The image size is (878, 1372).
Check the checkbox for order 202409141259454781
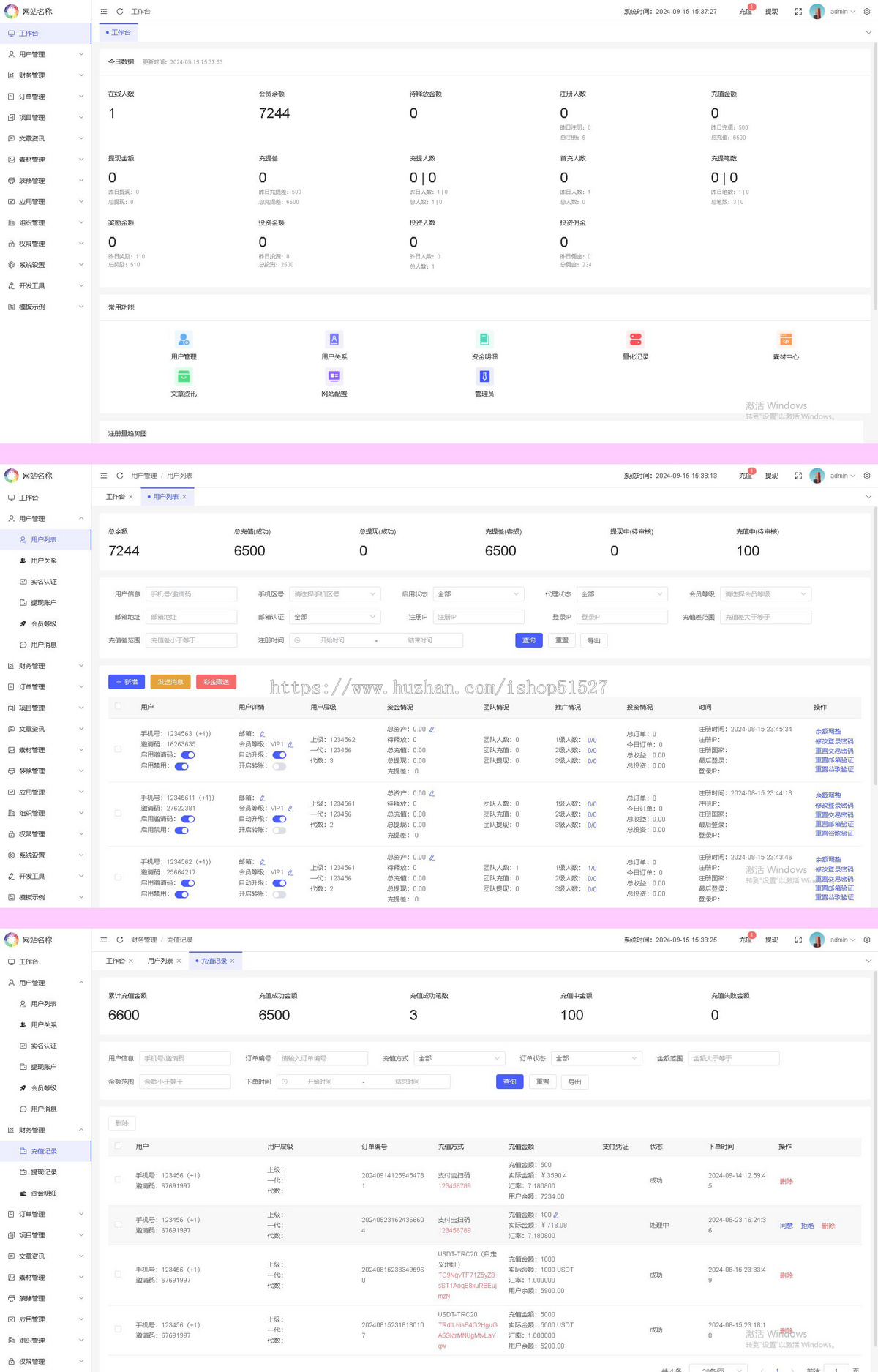[x=118, y=1180]
